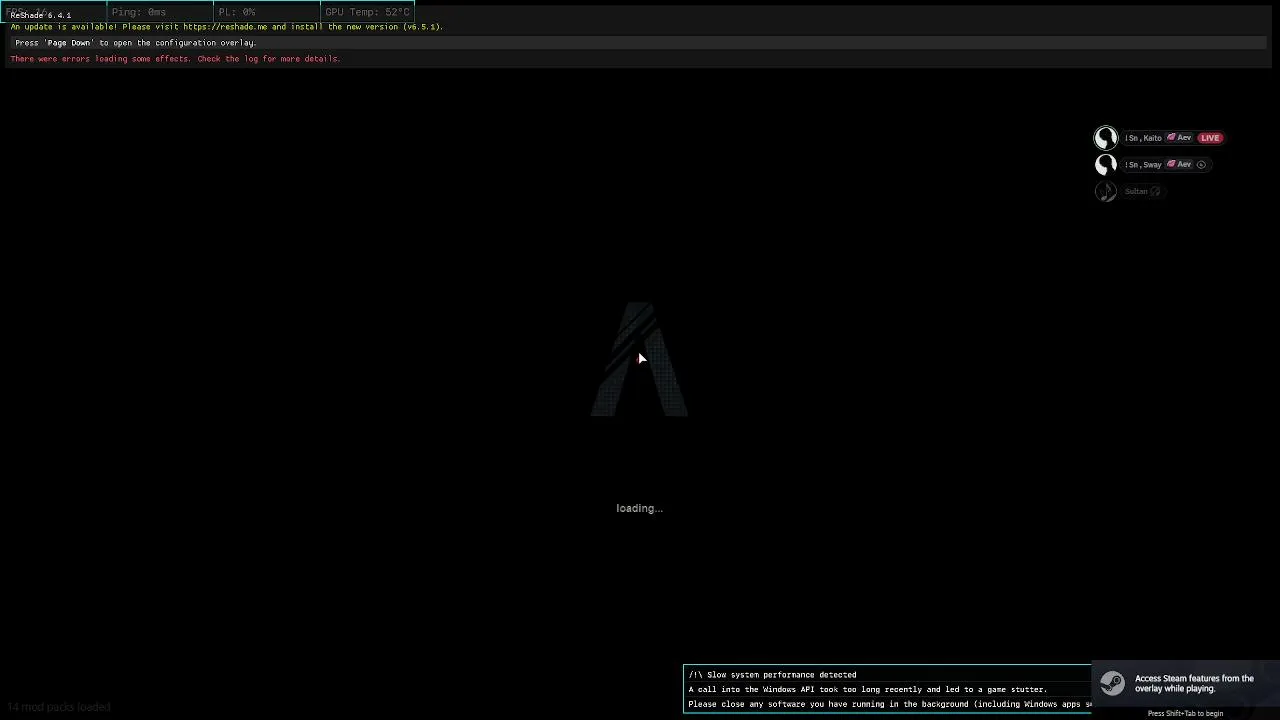Click Kaito's avatar icon

1105,138
